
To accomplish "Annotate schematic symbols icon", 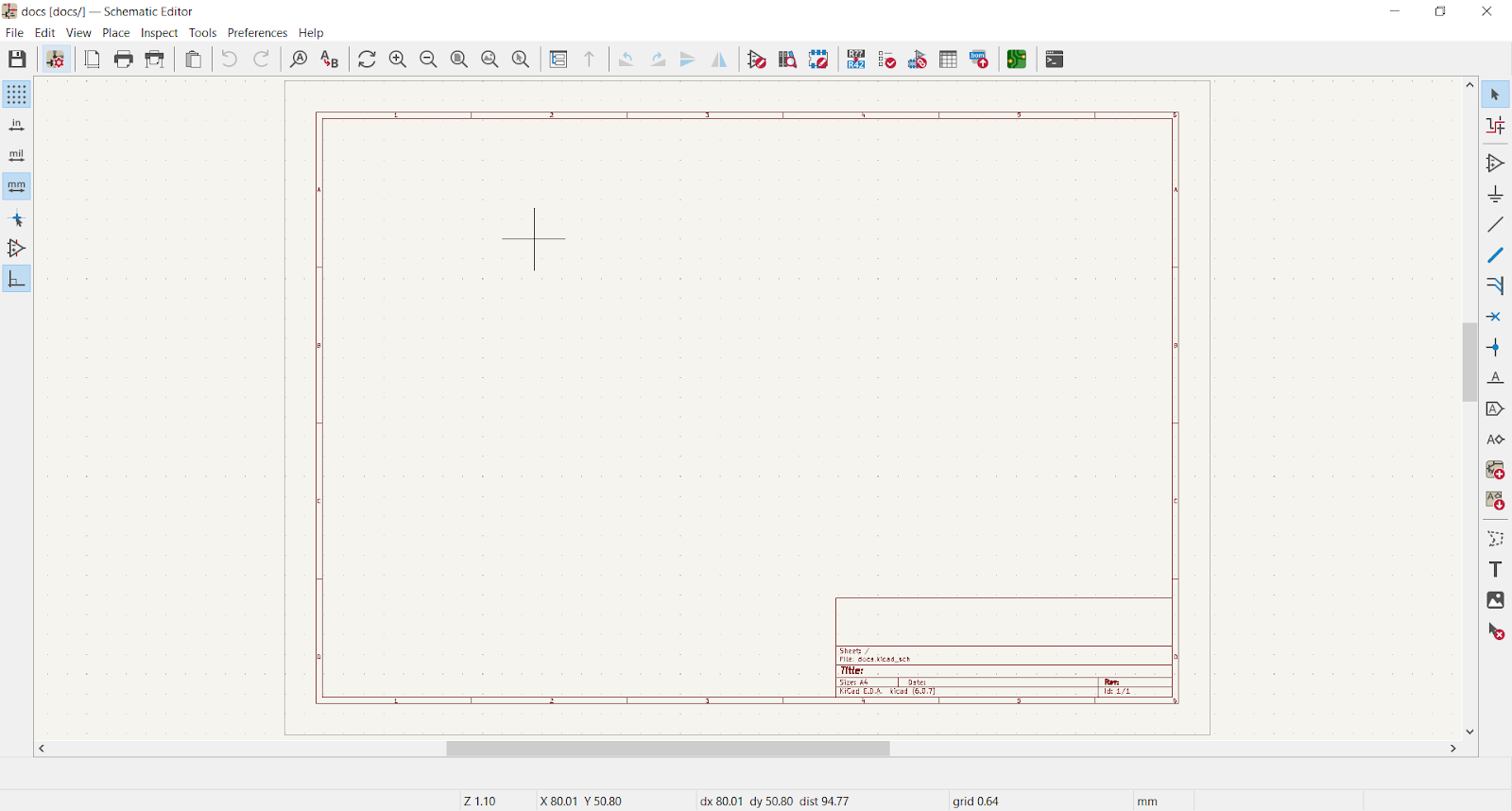I will 856,60.
